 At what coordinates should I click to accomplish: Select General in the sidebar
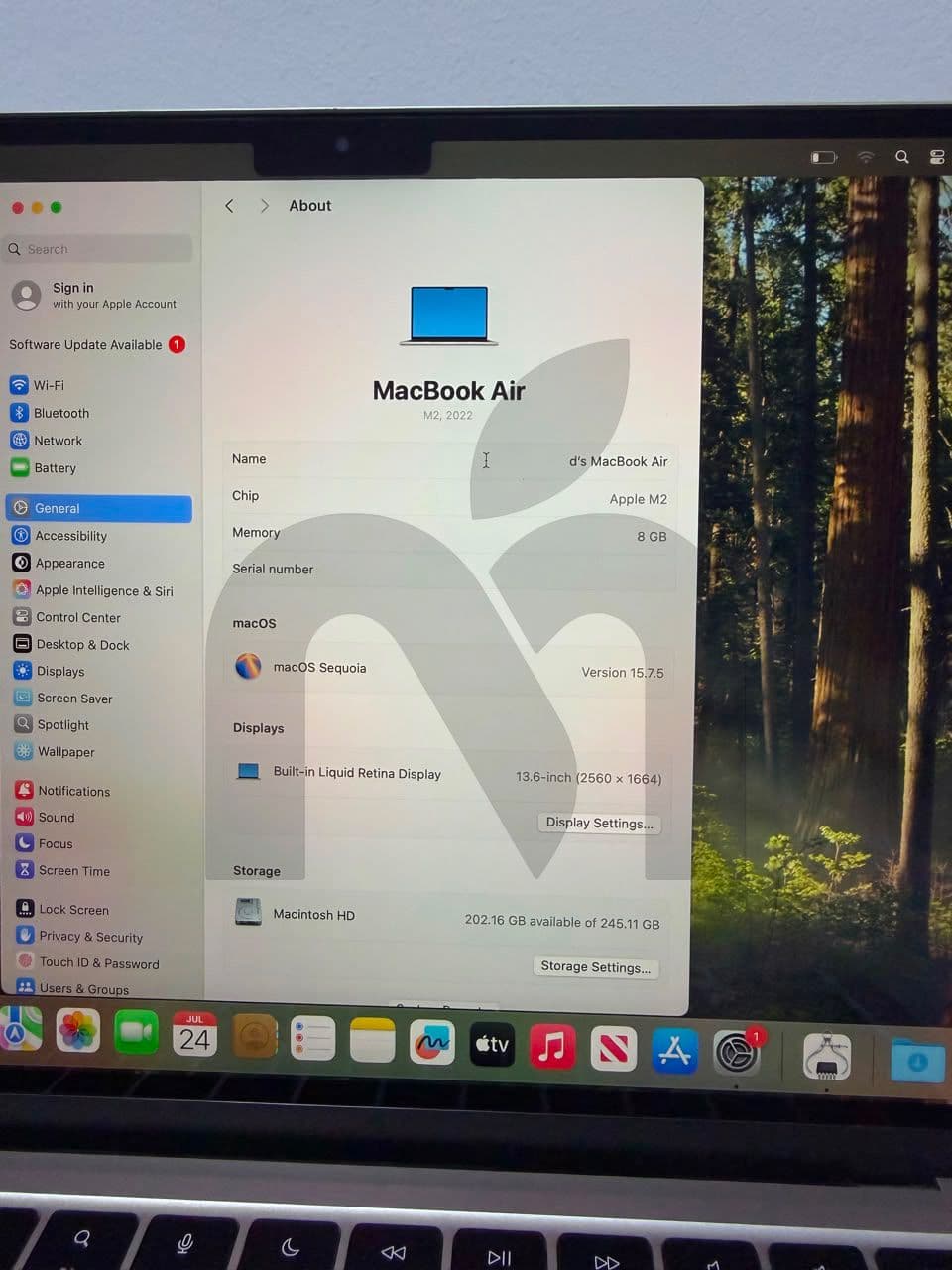point(99,508)
